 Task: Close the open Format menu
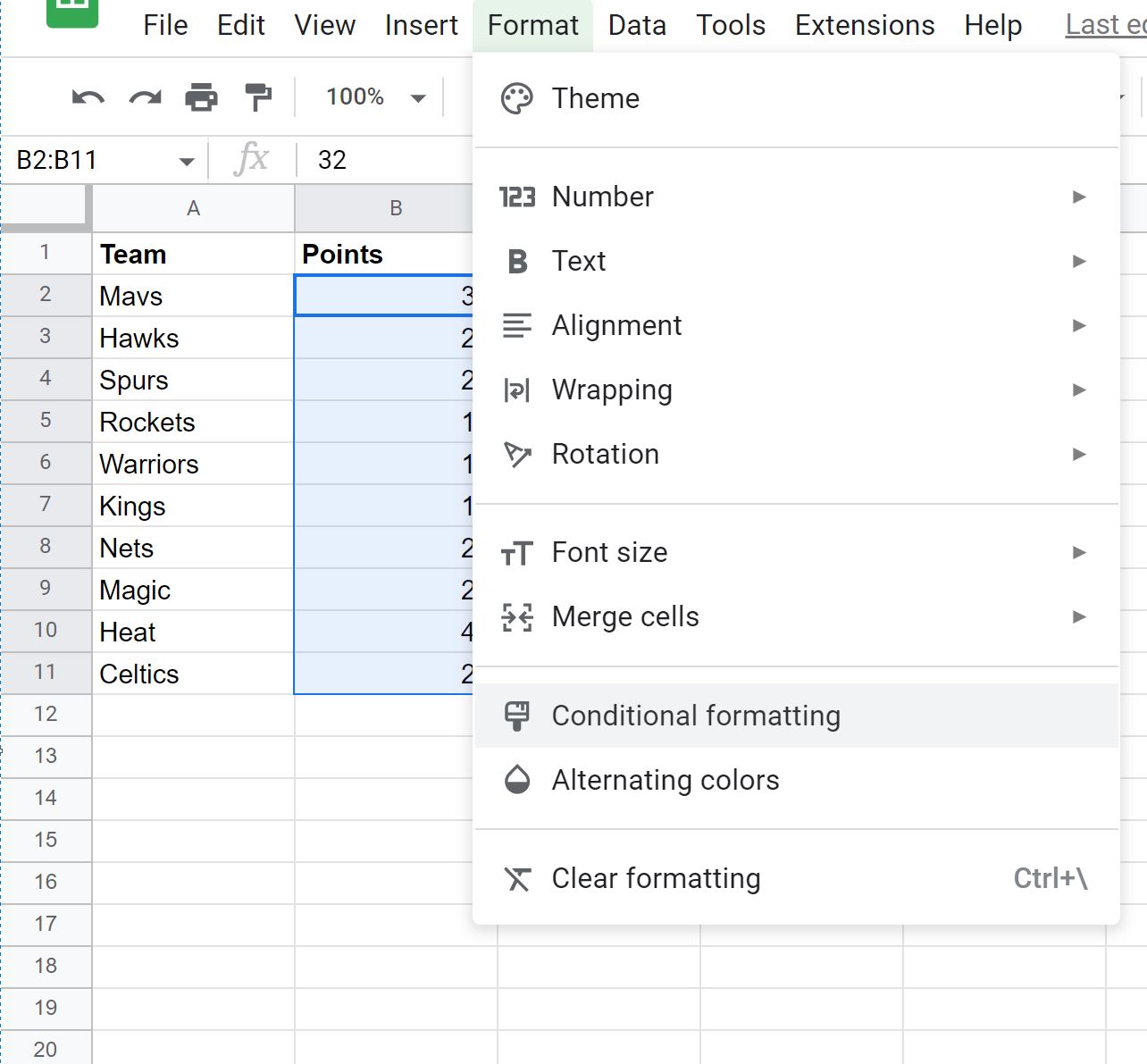click(533, 25)
